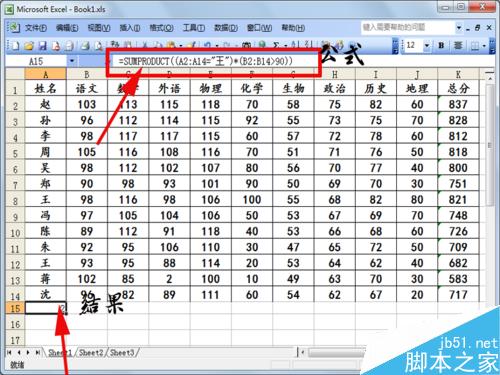The height and width of the screenshot is (375, 500).
Task: Click the Cut scissors icon
Action: [x=145, y=45]
